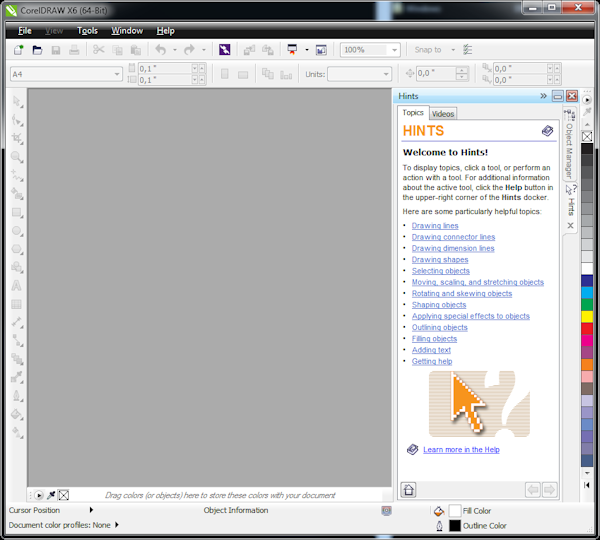Click the Hints home icon
This screenshot has width=600, height=540.
click(408, 489)
